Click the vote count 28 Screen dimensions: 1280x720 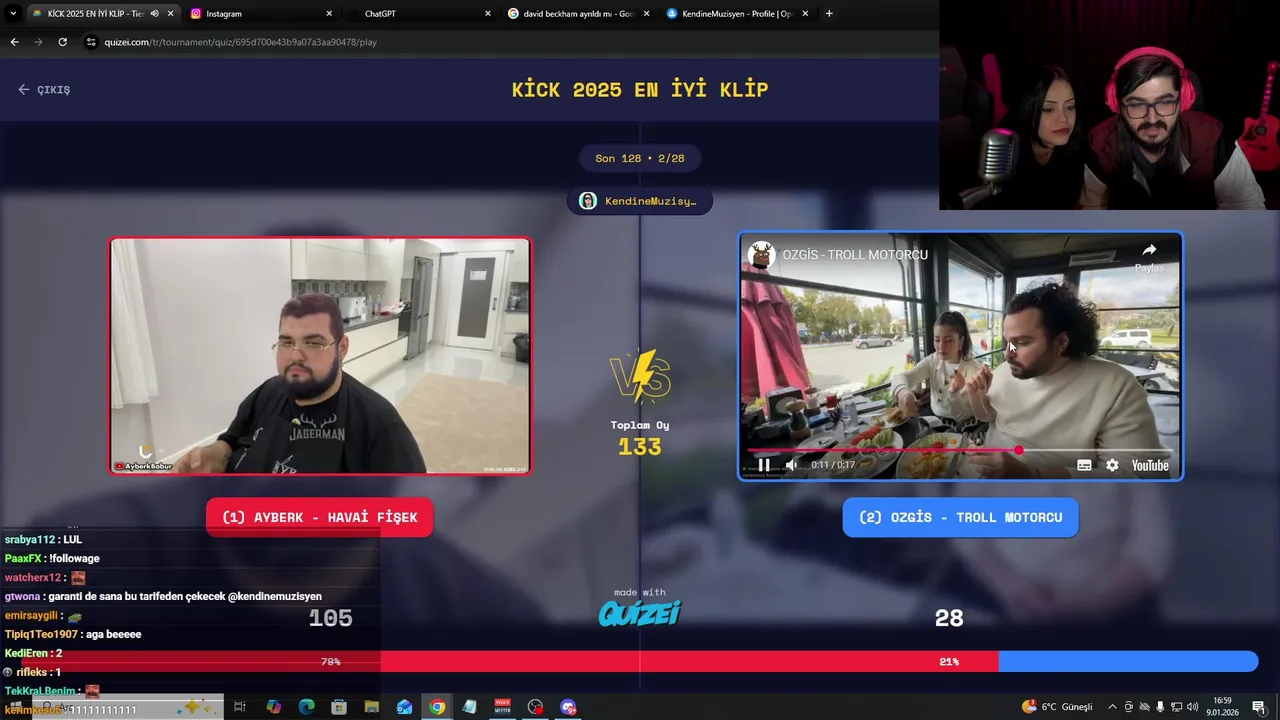[x=949, y=618]
